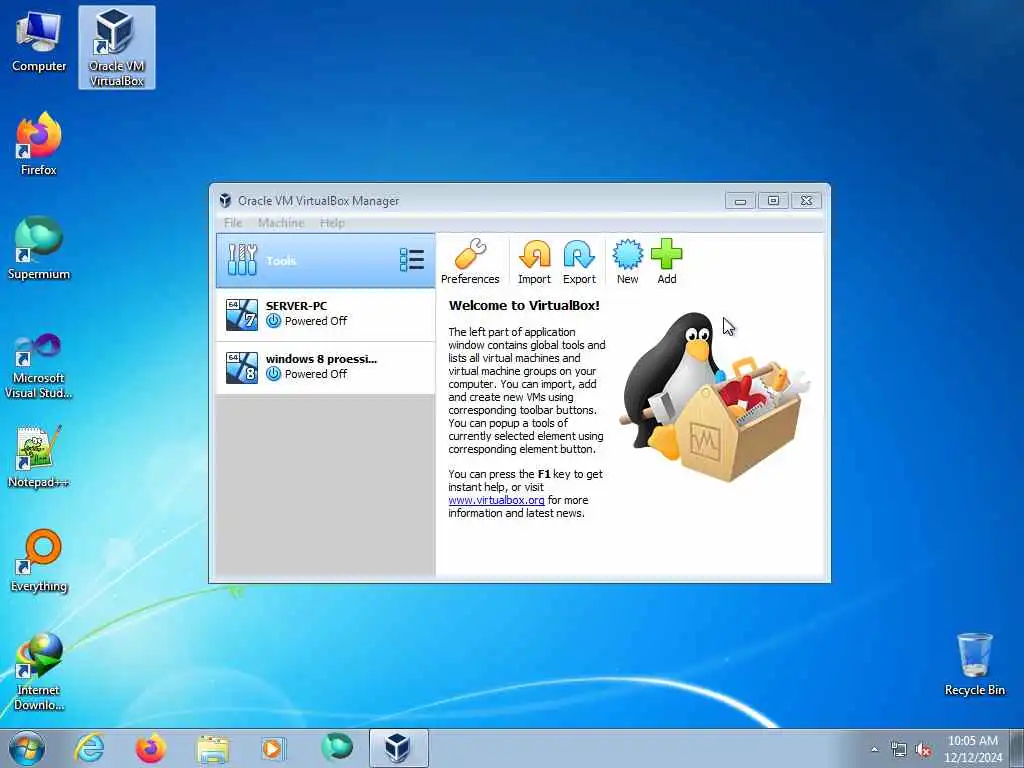Click the network tray icon

tap(899, 750)
